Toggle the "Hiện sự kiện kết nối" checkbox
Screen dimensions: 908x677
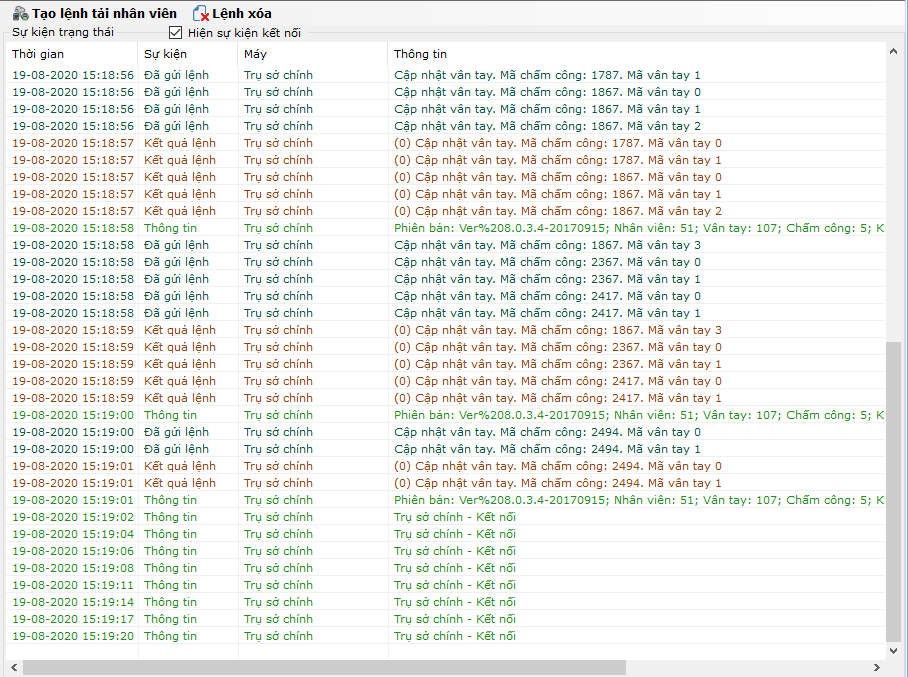tap(175, 32)
